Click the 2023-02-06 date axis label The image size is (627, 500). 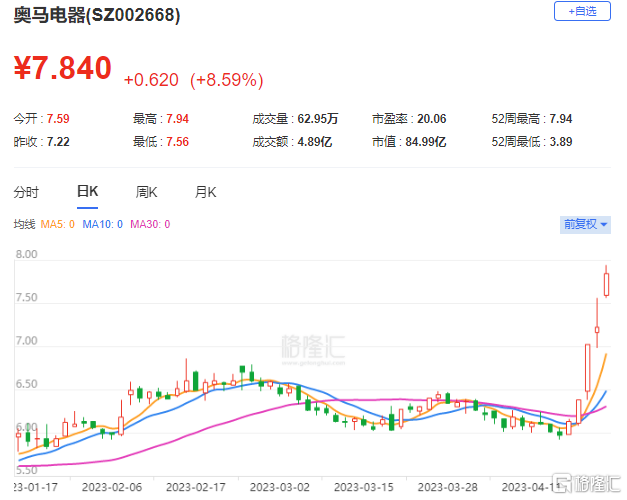coord(112,487)
